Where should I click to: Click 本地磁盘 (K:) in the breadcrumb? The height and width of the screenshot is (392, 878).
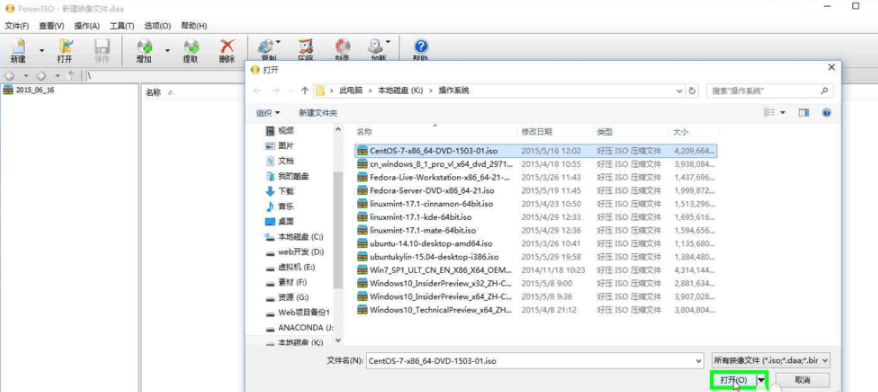[x=400, y=91]
